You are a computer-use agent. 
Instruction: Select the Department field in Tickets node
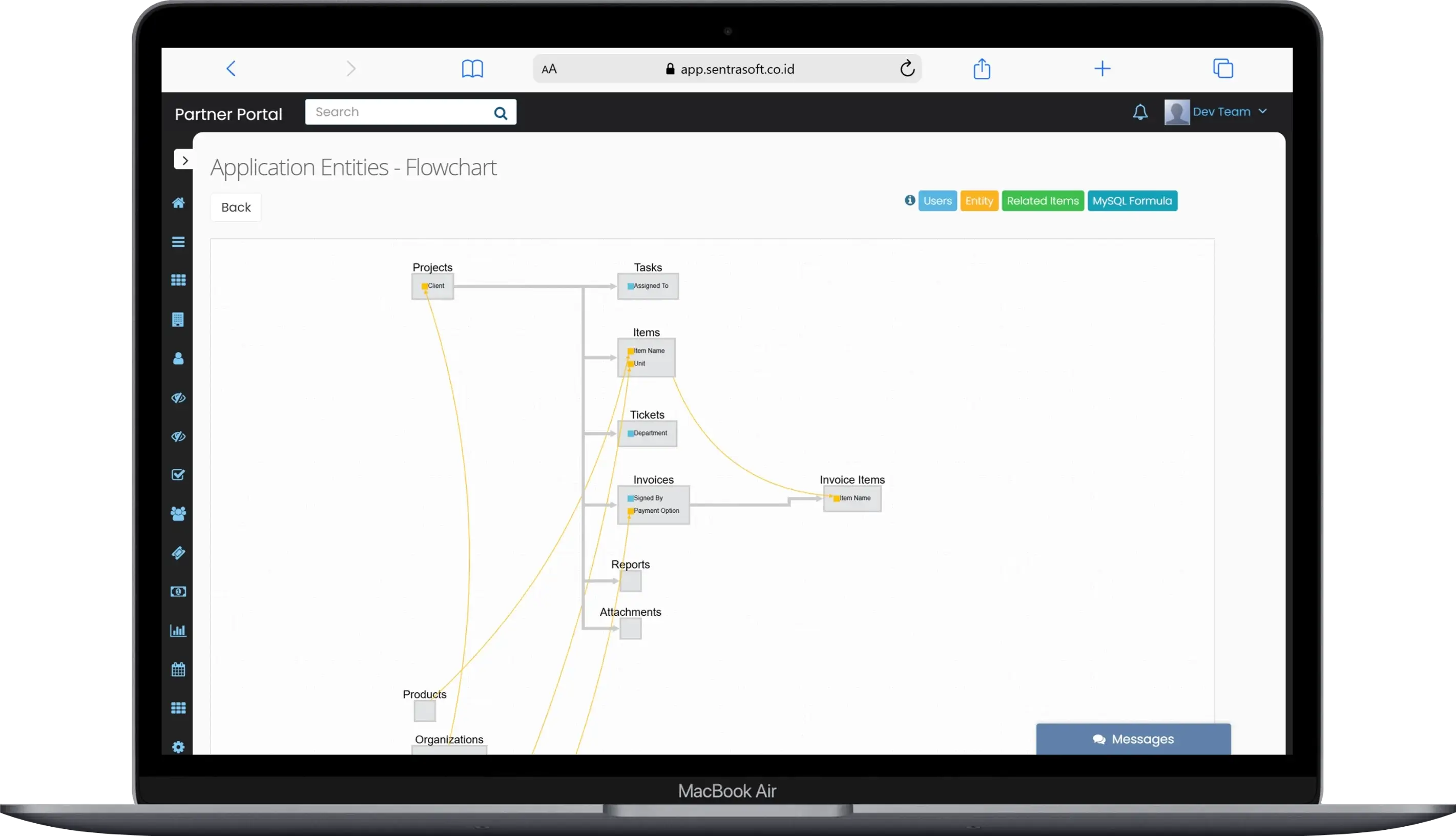[648, 433]
